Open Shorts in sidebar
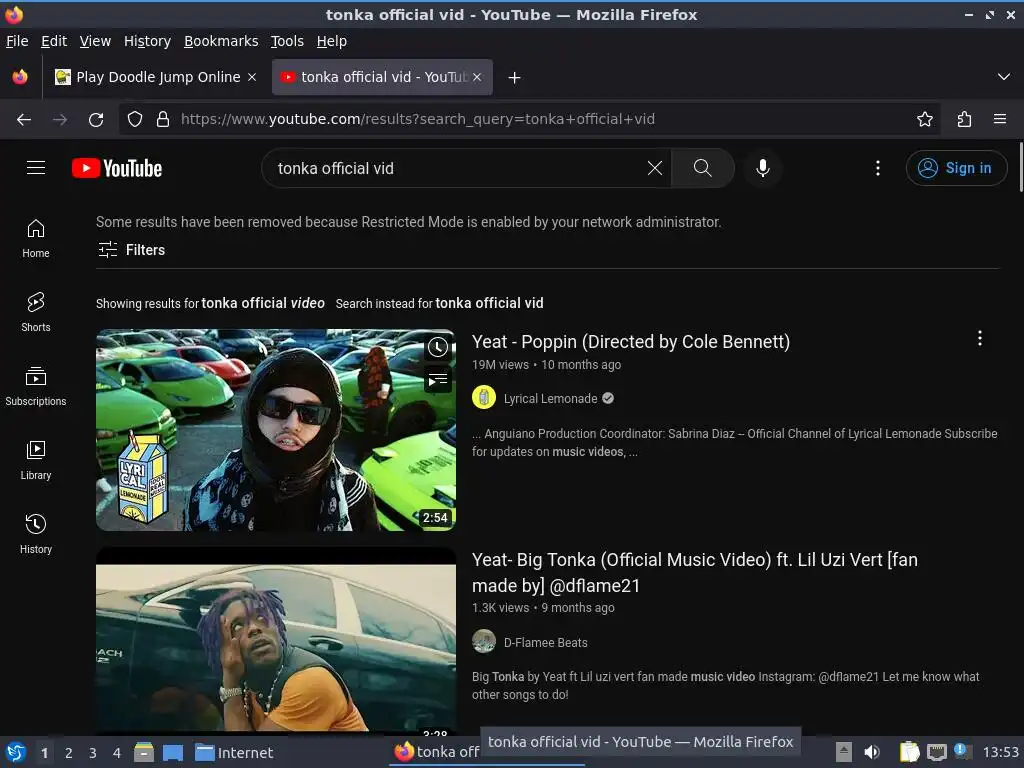1024x768 pixels. point(36,312)
